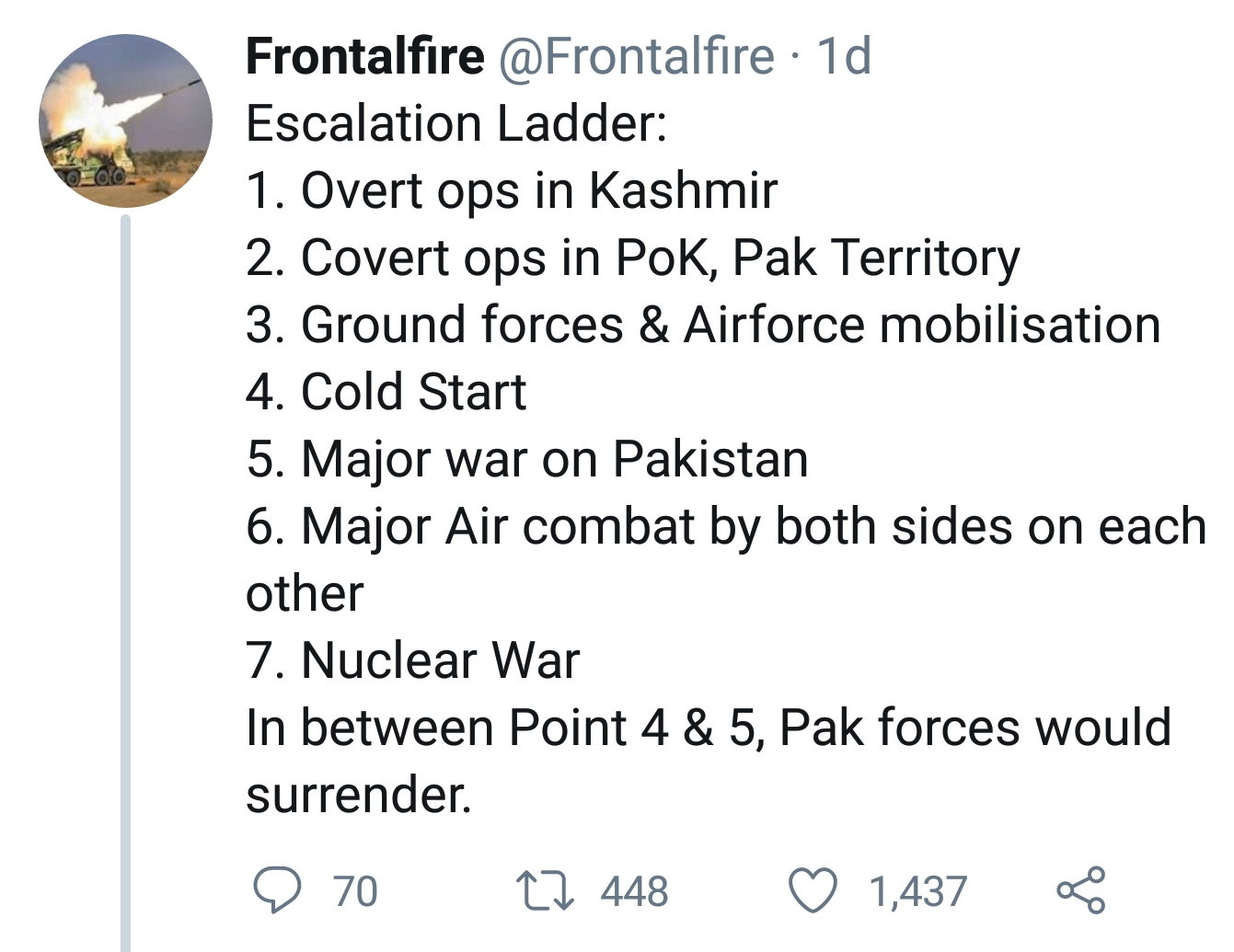Select the Covert ops in PoK line
Viewport: 1234px width, 952px height.
(x=633, y=258)
